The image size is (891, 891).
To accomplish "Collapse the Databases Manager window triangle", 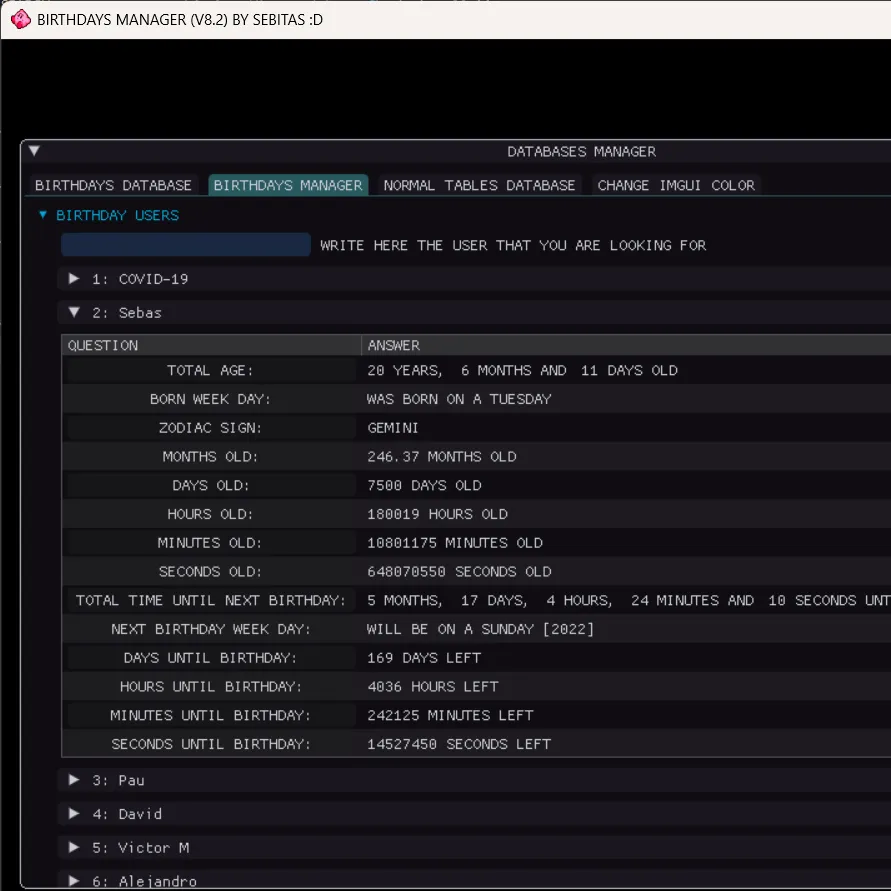I will 35,152.
